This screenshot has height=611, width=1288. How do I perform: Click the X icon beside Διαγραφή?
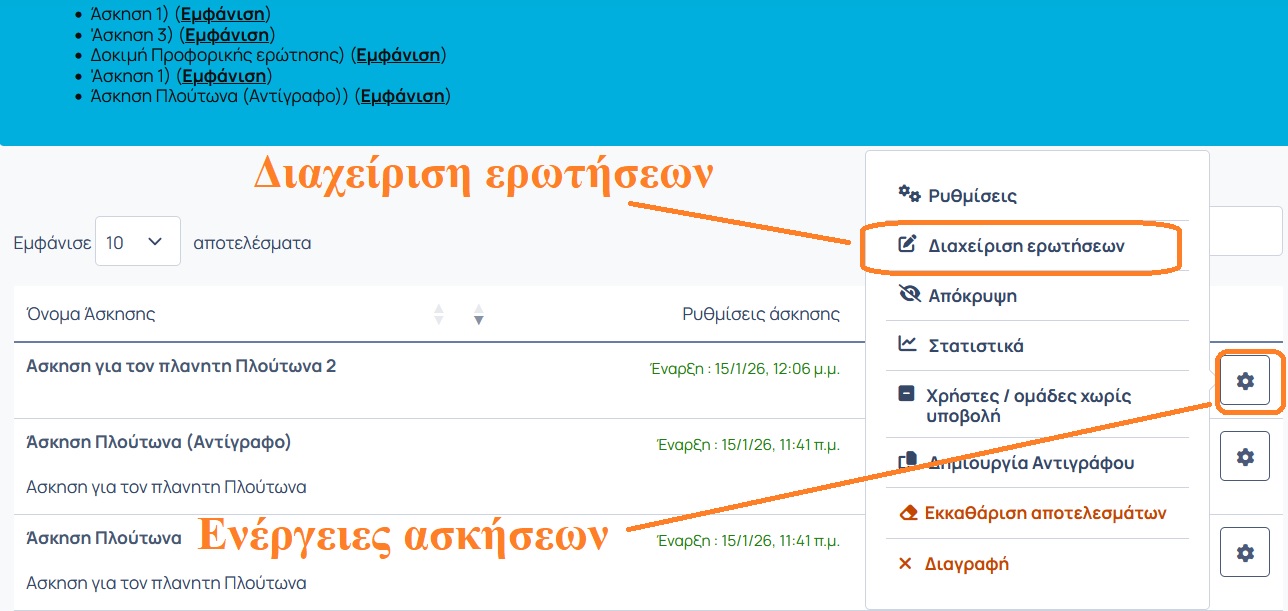click(905, 564)
